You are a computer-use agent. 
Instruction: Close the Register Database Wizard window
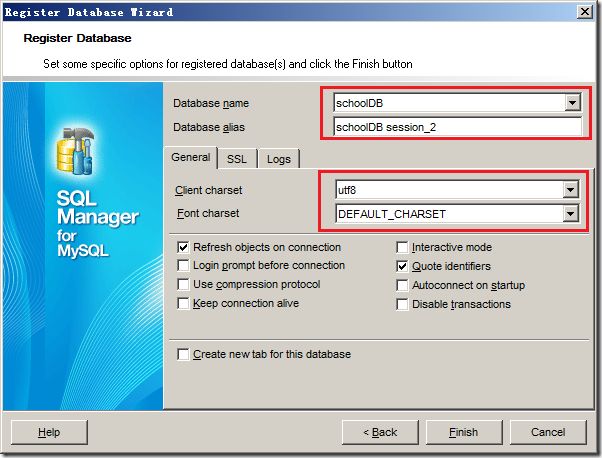(x=584, y=12)
